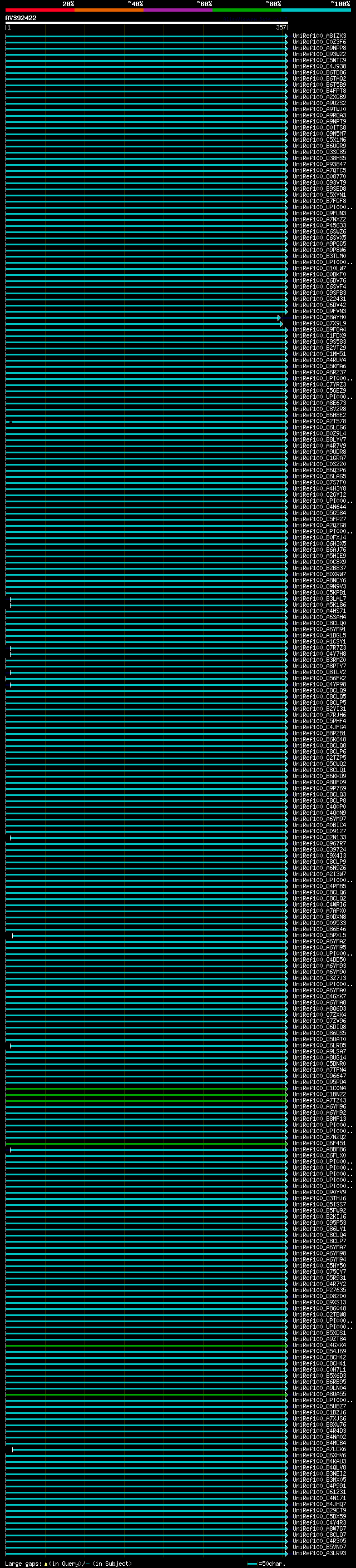Select hit label UniRef100_A2XGB9
Viewport: 356px width, 1568px height.
click(319, 97)
